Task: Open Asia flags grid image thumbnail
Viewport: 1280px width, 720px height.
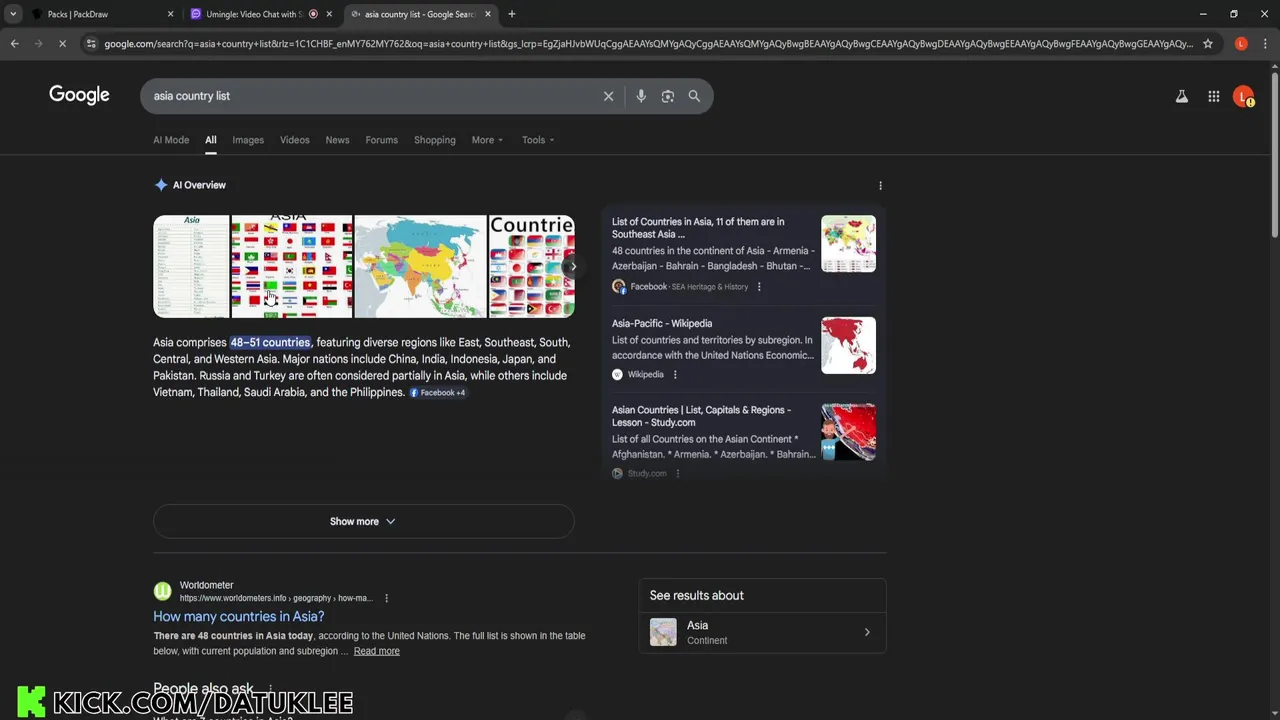Action: [292, 266]
